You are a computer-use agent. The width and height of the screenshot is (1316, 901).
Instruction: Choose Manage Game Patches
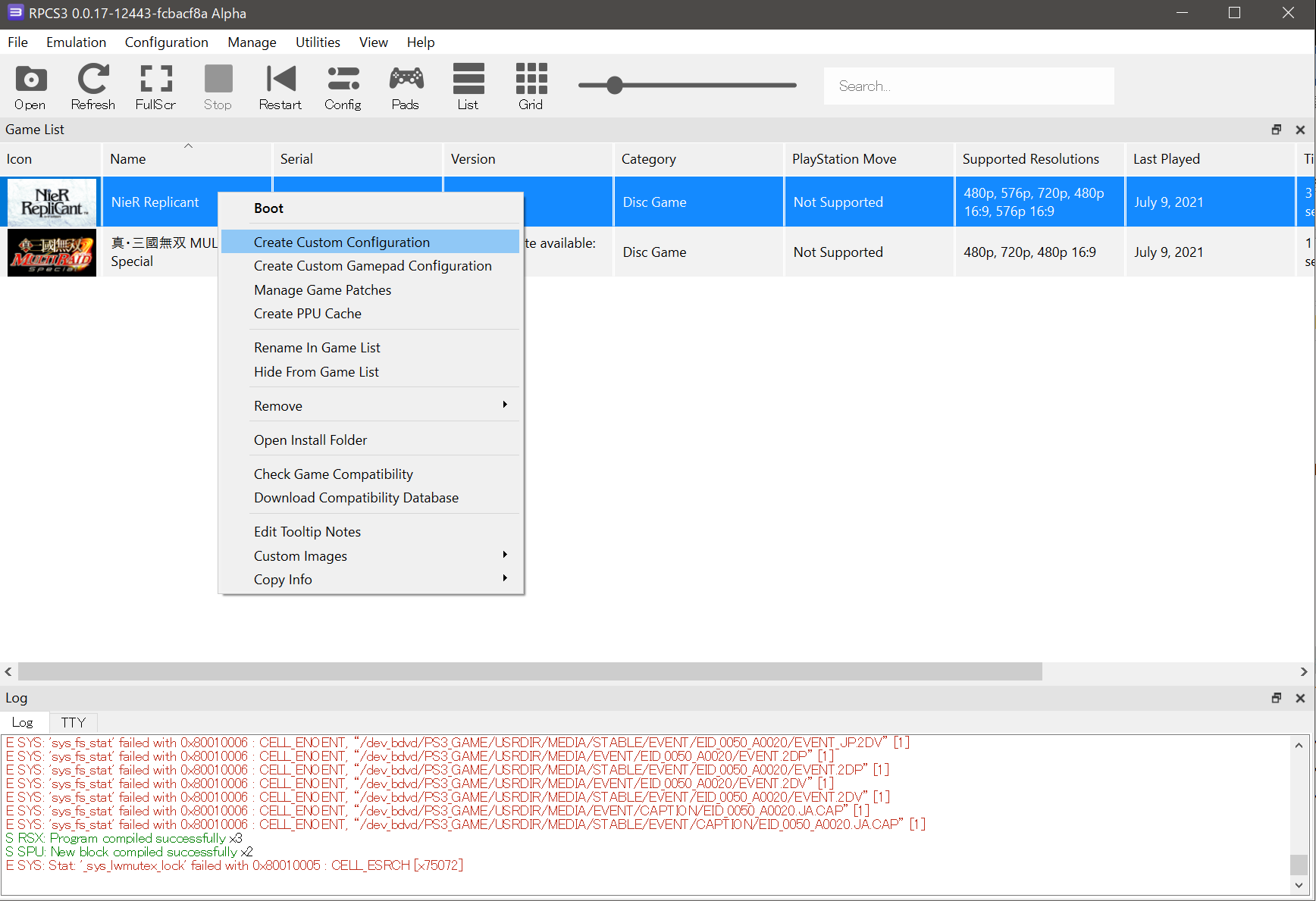click(x=371, y=290)
